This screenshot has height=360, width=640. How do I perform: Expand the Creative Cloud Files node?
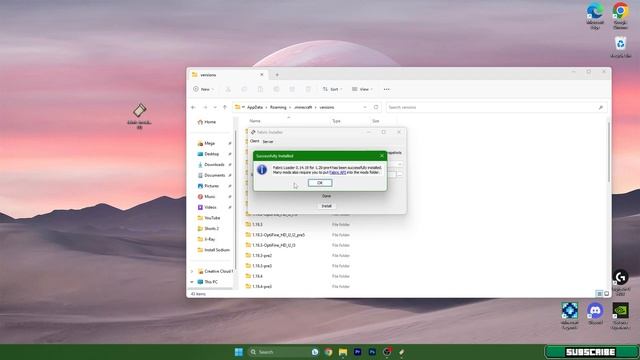pyautogui.click(x=192, y=271)
